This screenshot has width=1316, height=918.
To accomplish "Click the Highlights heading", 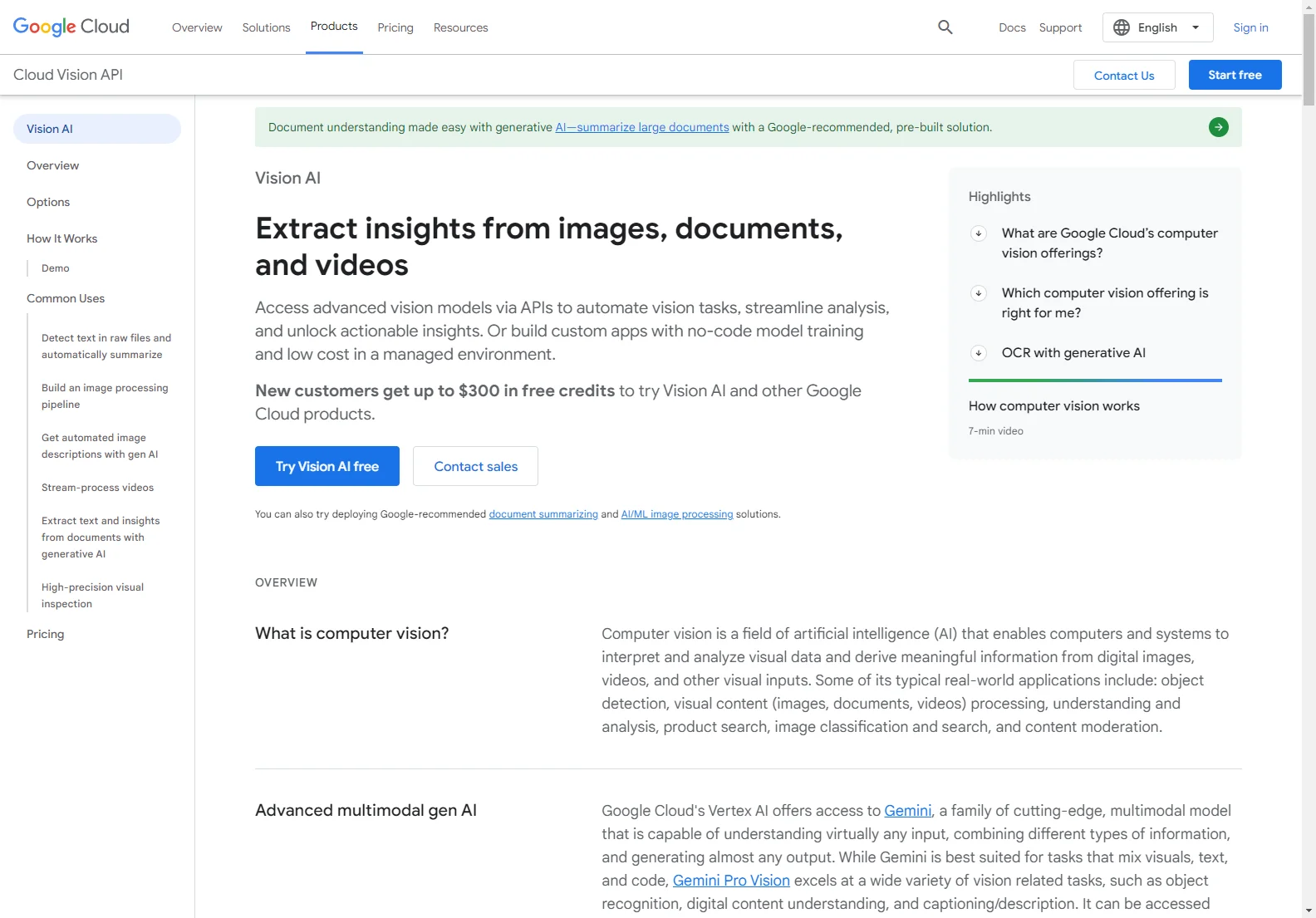I will 999,197.
